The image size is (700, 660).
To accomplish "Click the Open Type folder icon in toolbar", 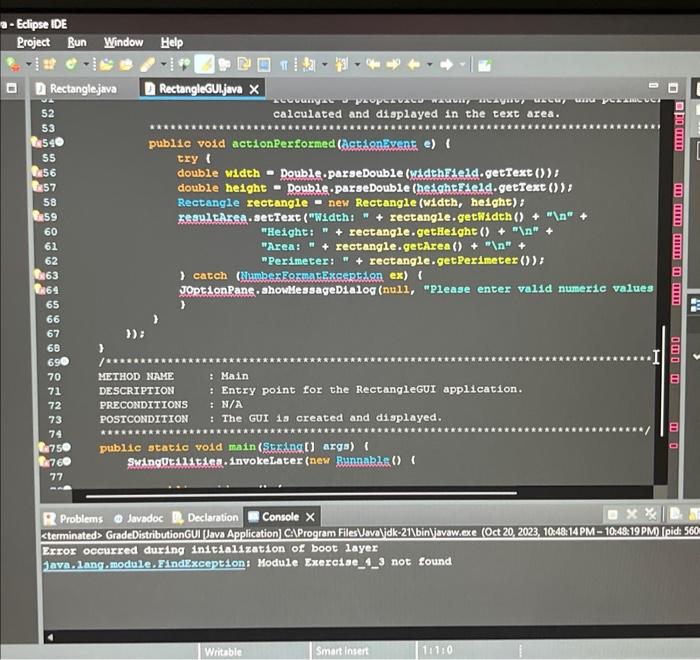I will point(106,65).
